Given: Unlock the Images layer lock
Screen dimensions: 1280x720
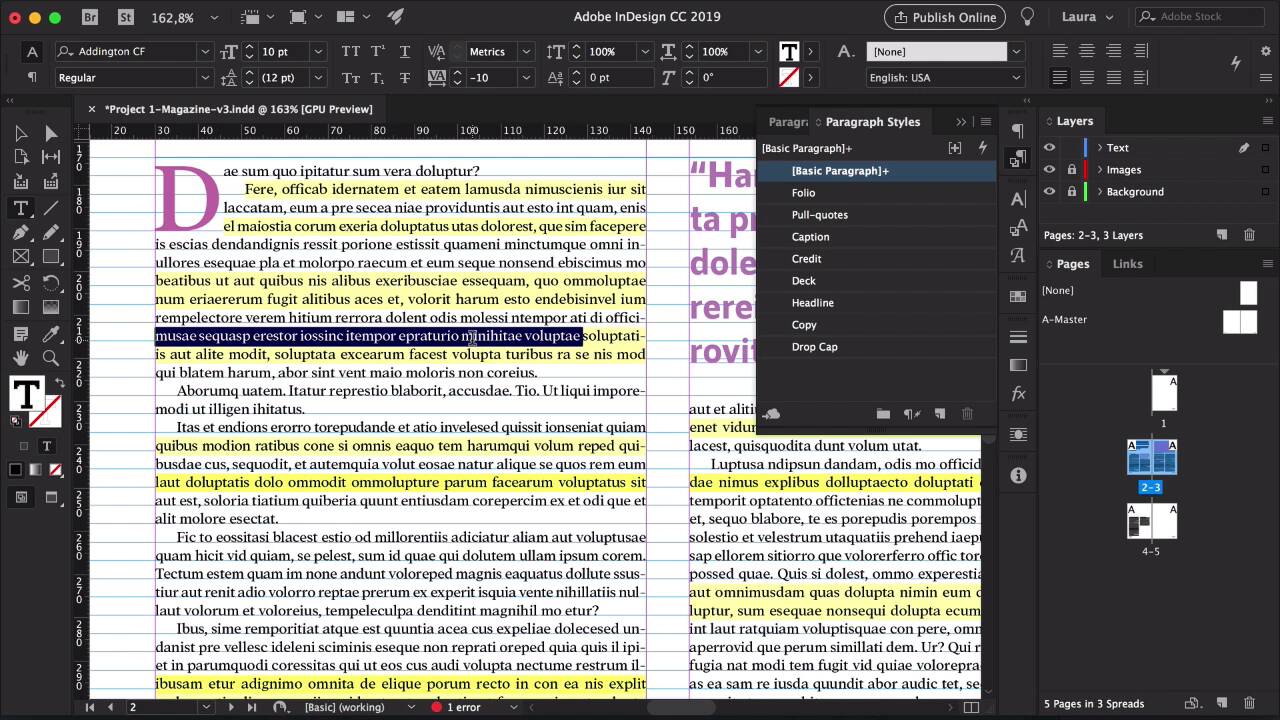Looking at the screenshot, I should click(x=1072, y=170).
